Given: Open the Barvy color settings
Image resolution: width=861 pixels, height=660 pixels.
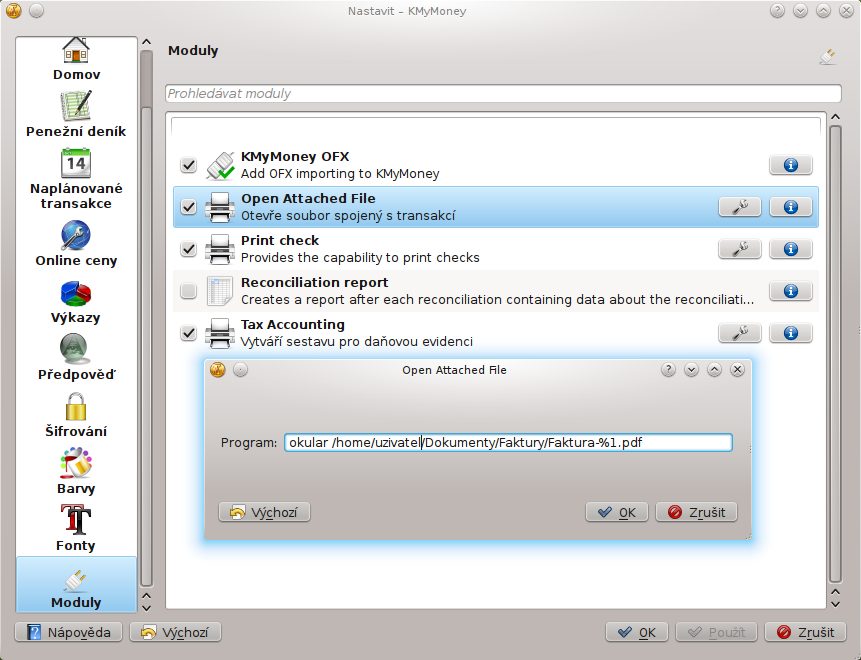Looking at the screenshot, I should pos(76,472).
